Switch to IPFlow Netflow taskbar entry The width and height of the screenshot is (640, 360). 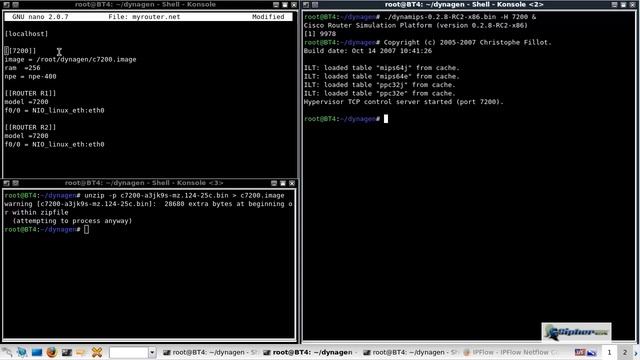(x=510, y=352)
